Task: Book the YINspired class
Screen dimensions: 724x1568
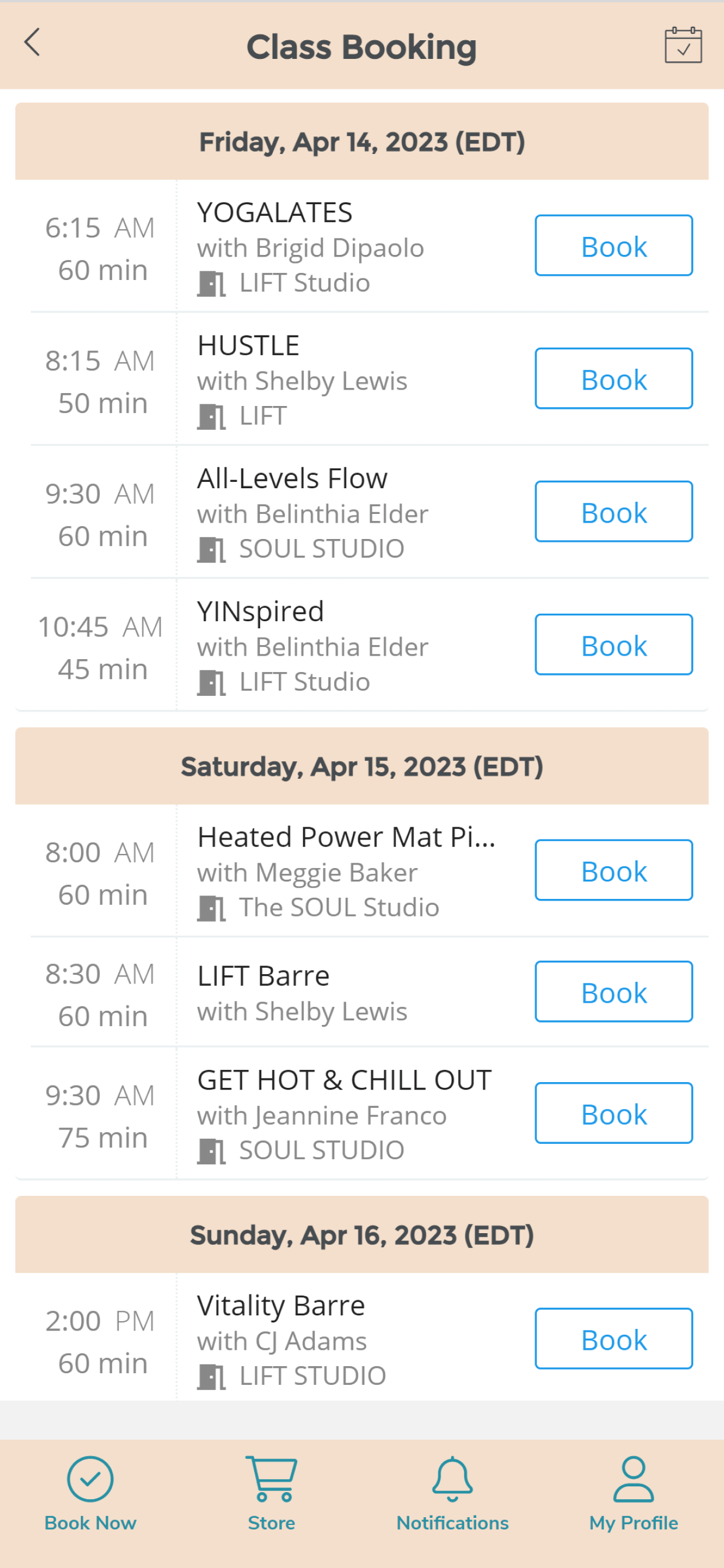Action: (613, 644)
